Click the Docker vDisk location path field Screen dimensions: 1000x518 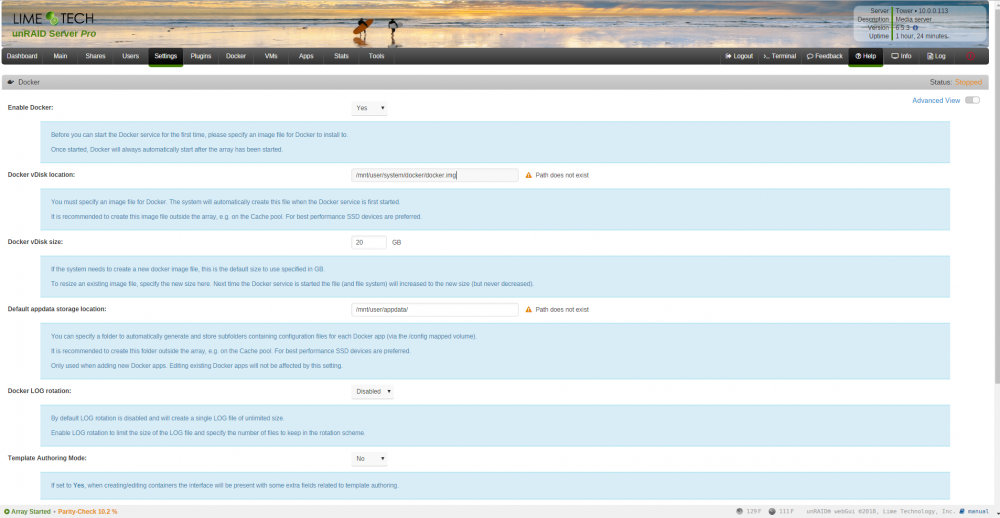tap(435, 175)
